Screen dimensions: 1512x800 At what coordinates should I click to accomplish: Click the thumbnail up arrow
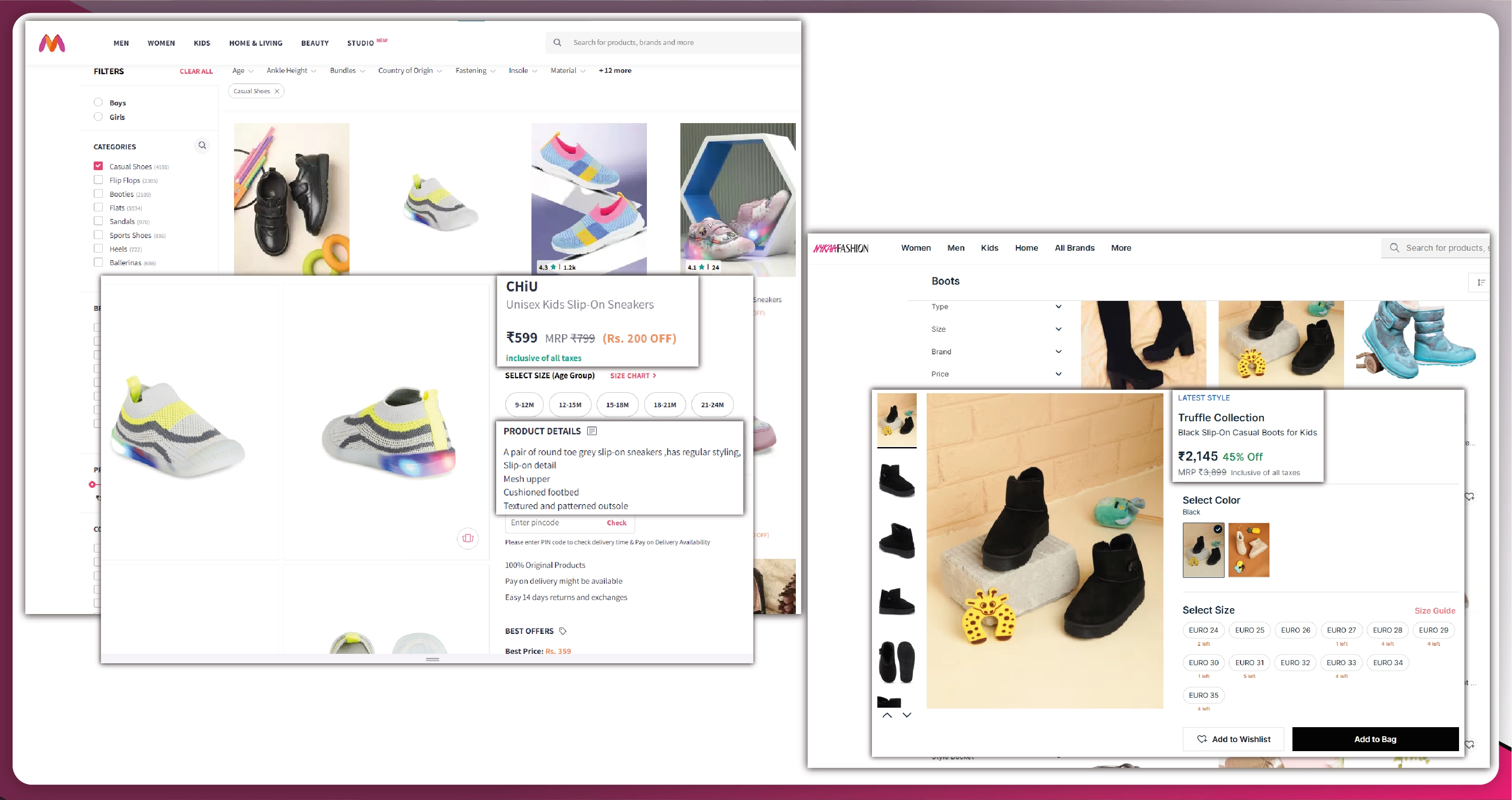click(x=887, y=715)
